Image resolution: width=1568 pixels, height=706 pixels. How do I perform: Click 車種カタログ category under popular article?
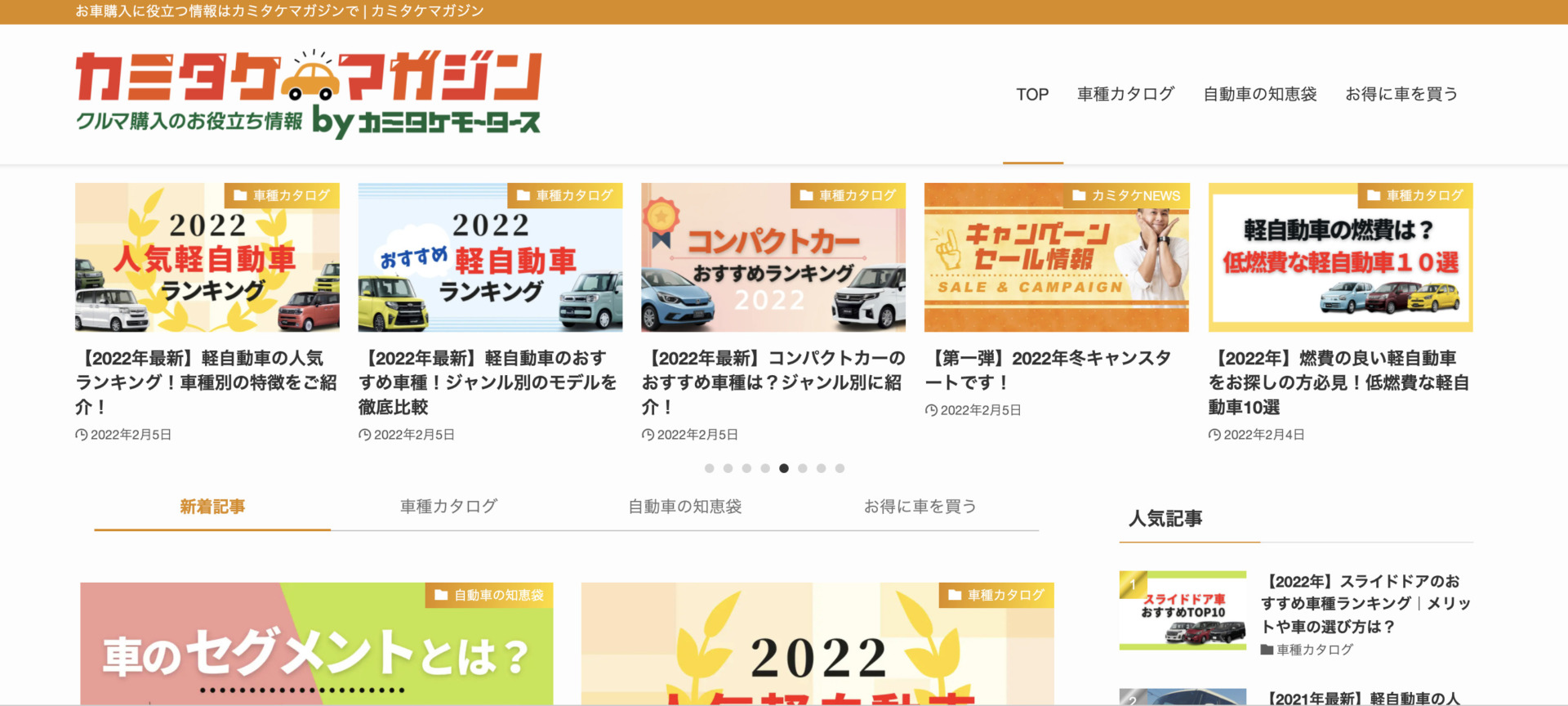pos(1307,650)
